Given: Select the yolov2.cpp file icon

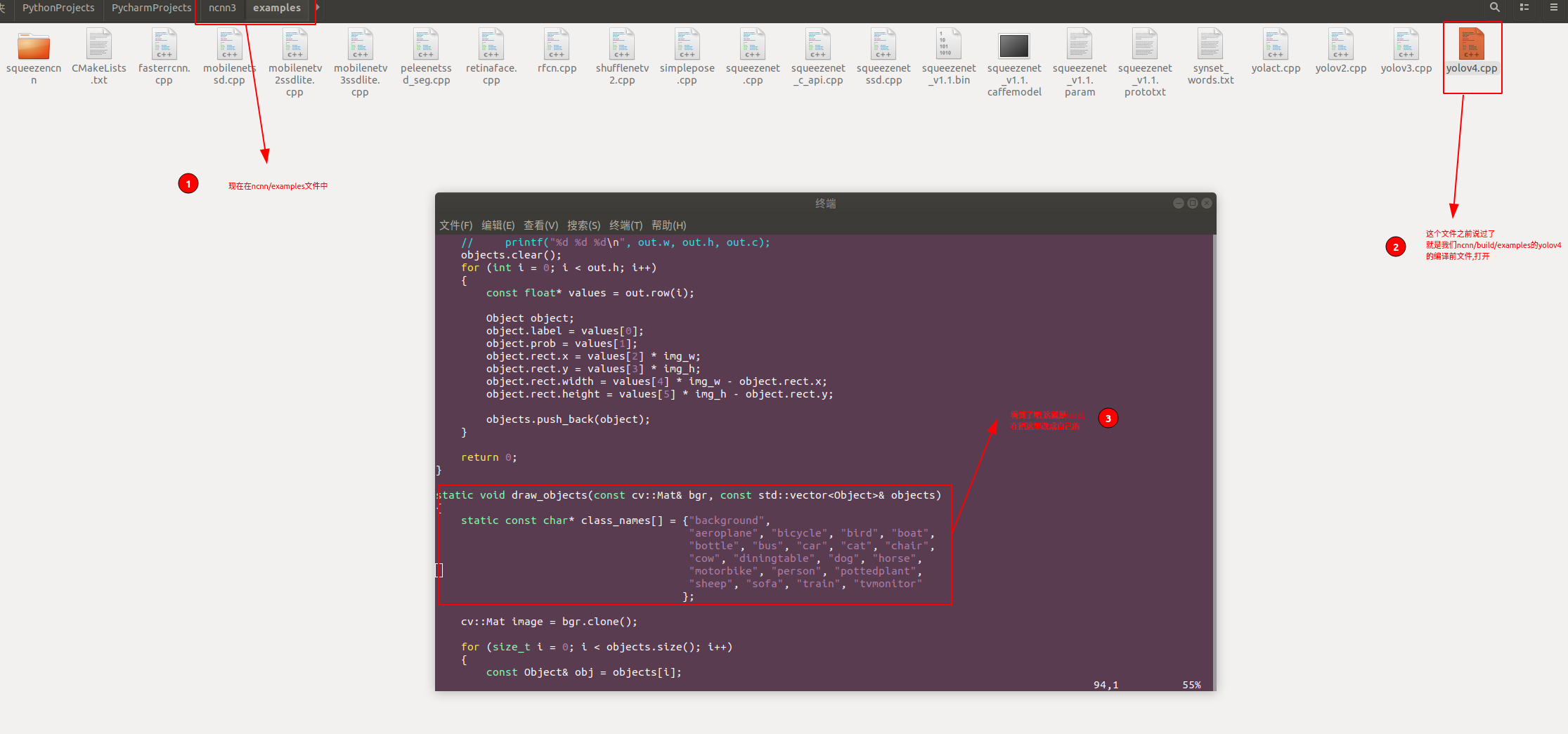Looking at the screenshot, I should point(1341,44).
